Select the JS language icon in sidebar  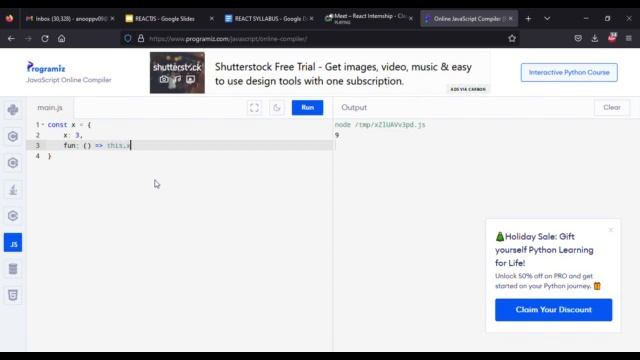tap(13, 242)
